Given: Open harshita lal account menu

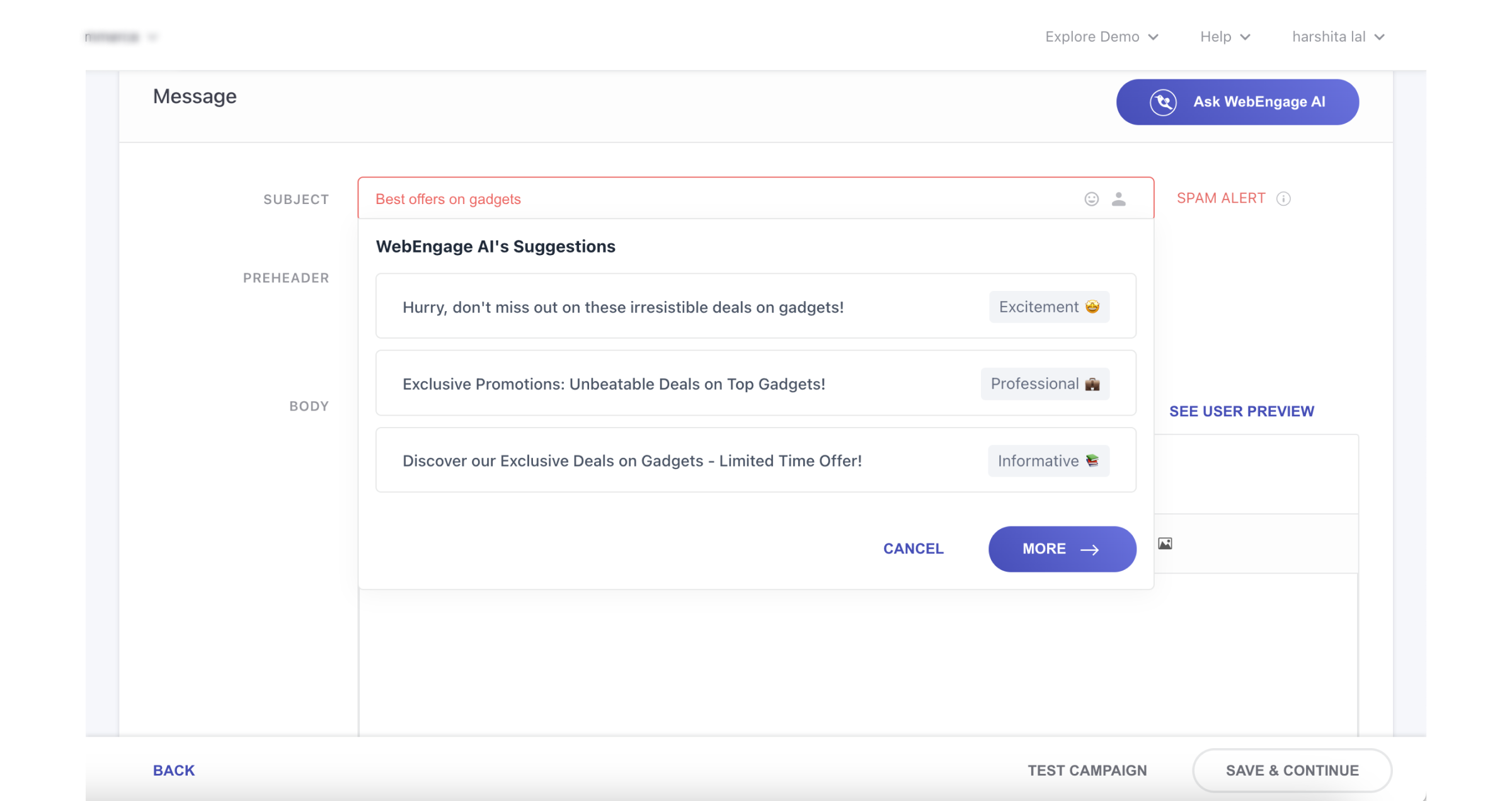Looking at the screenshot, I should coord(1337,37).
